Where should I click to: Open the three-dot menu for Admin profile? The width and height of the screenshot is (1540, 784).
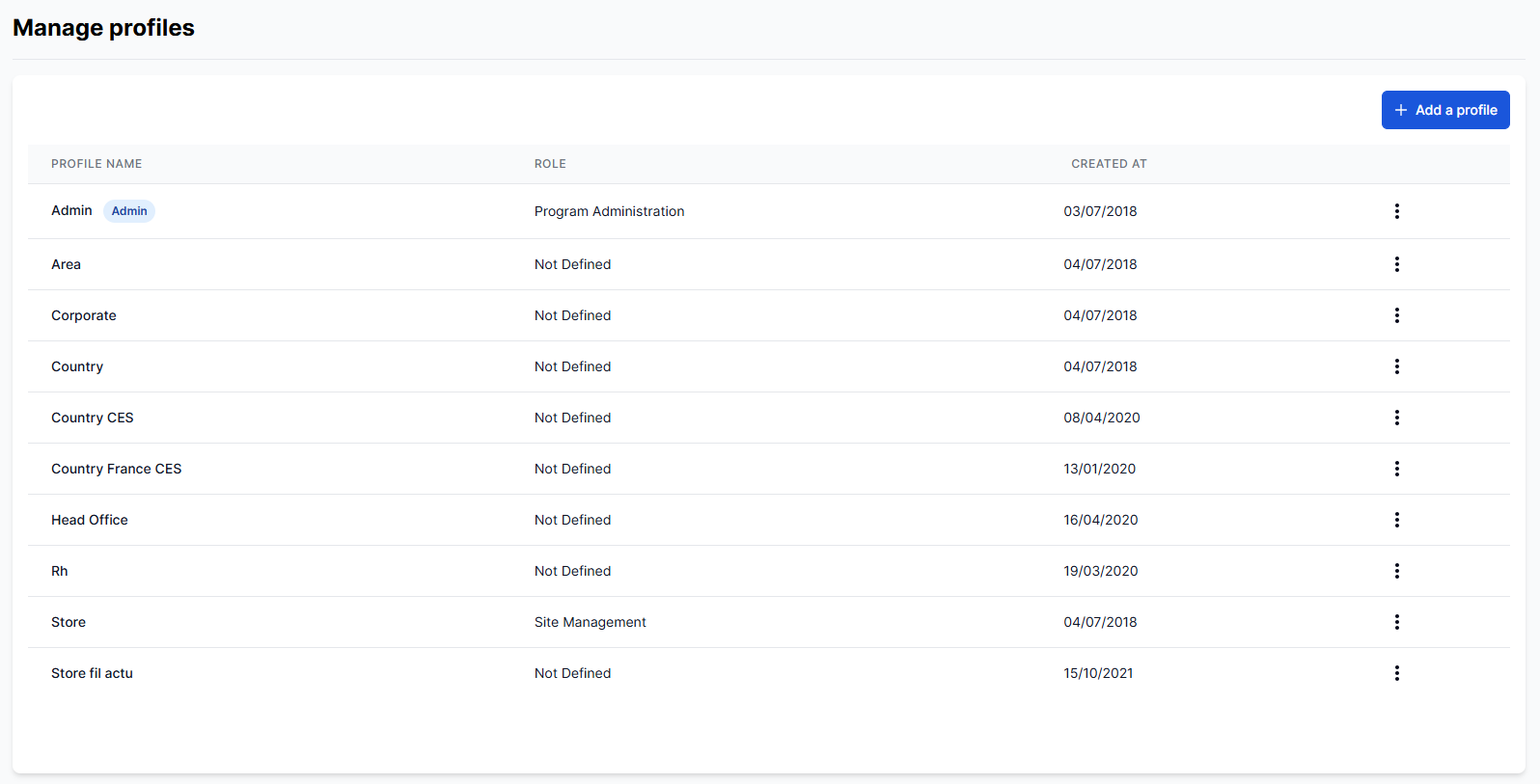click(x=1396, y=211)
